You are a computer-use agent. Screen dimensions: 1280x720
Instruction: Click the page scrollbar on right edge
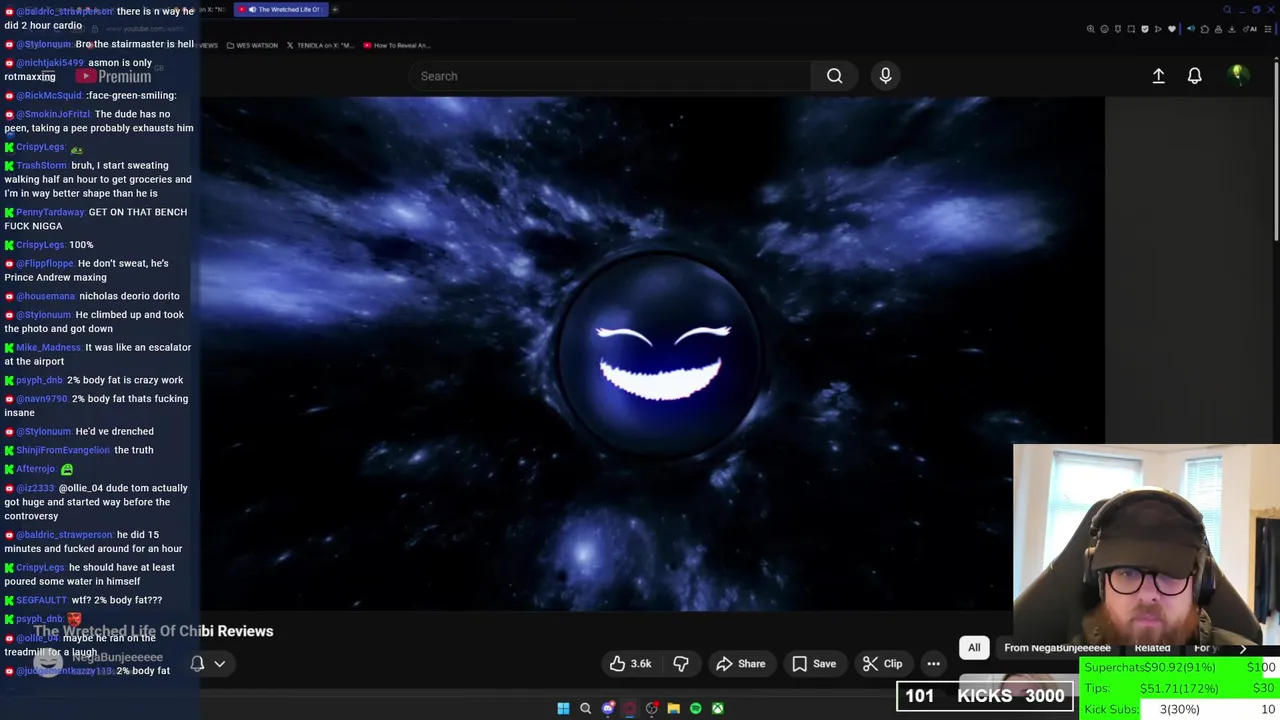point(1275,150)
